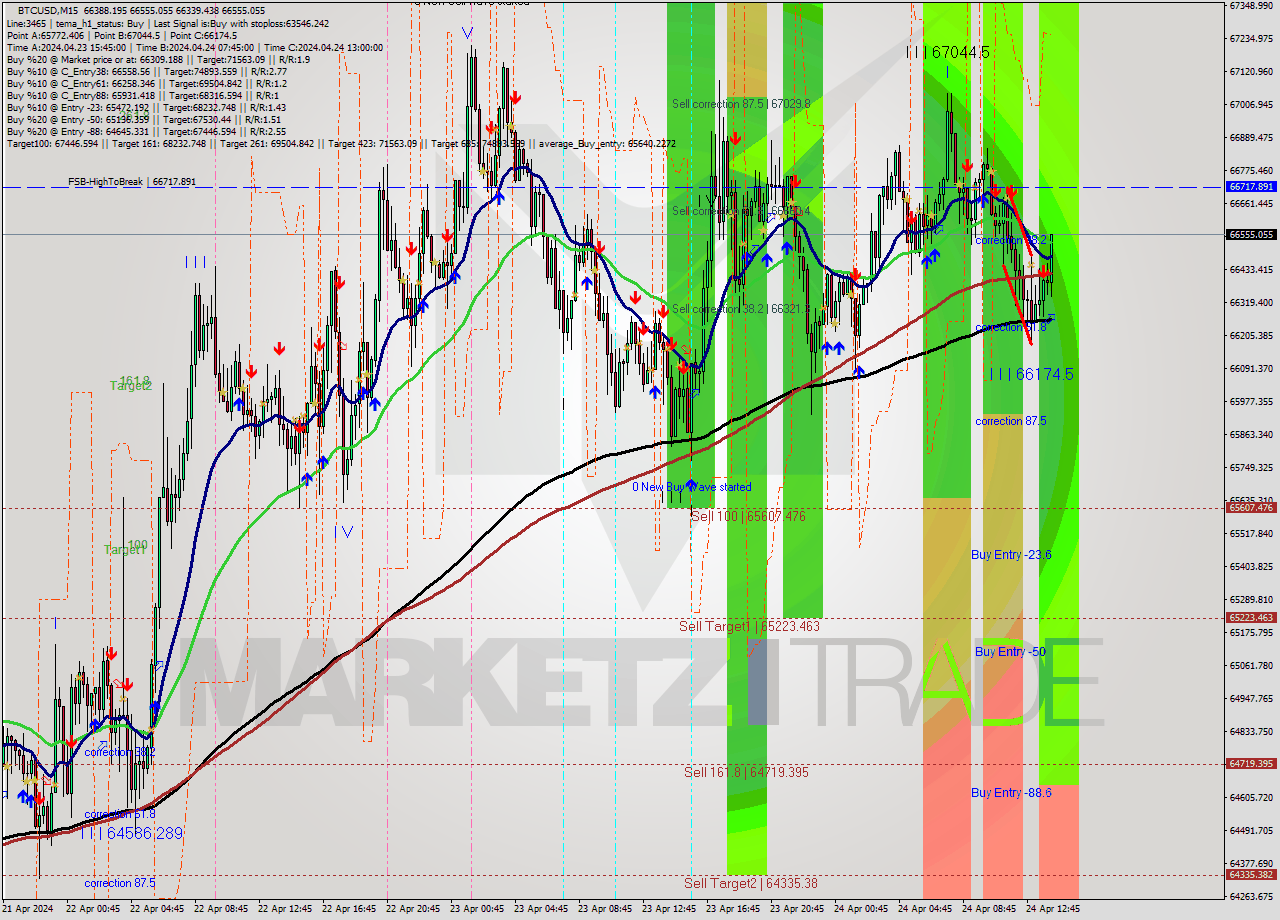Click the highlighted 66717.891 price axis tag
This screenshot has height=920, width=1280.
pos(1251,187)
